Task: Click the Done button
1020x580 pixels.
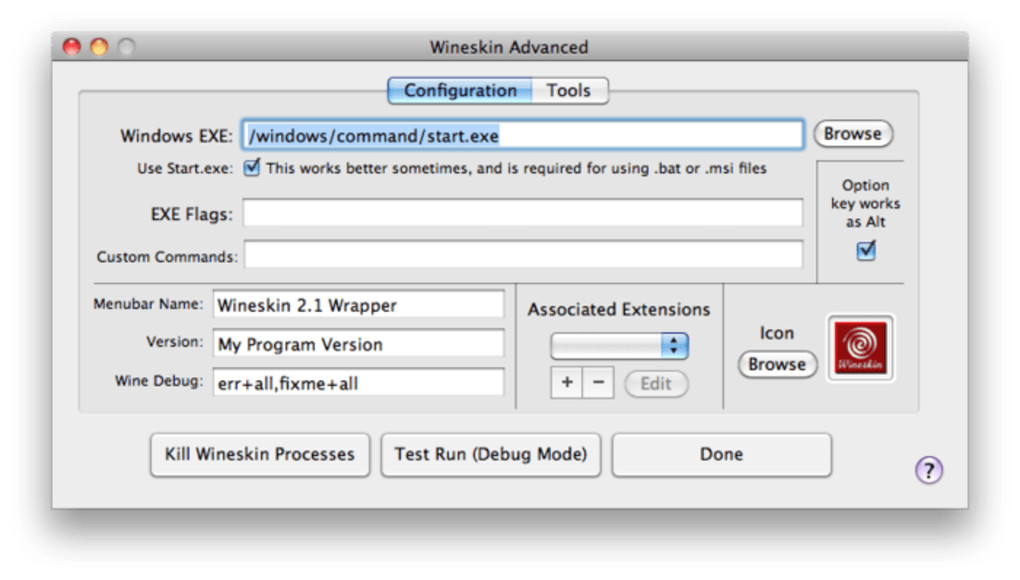Action: (x=721, y=455)
